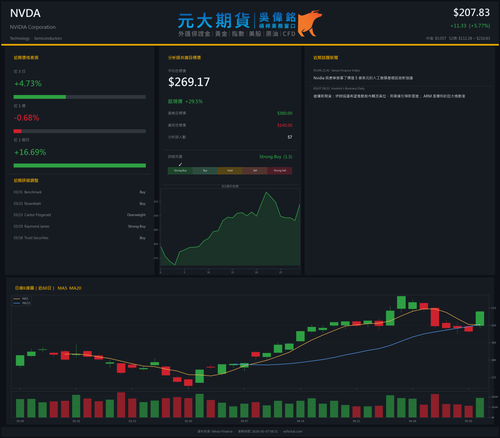Click the Cantor Fitzgerald rating row
Screen dimensions: 500x438
(x=80, y=215)
